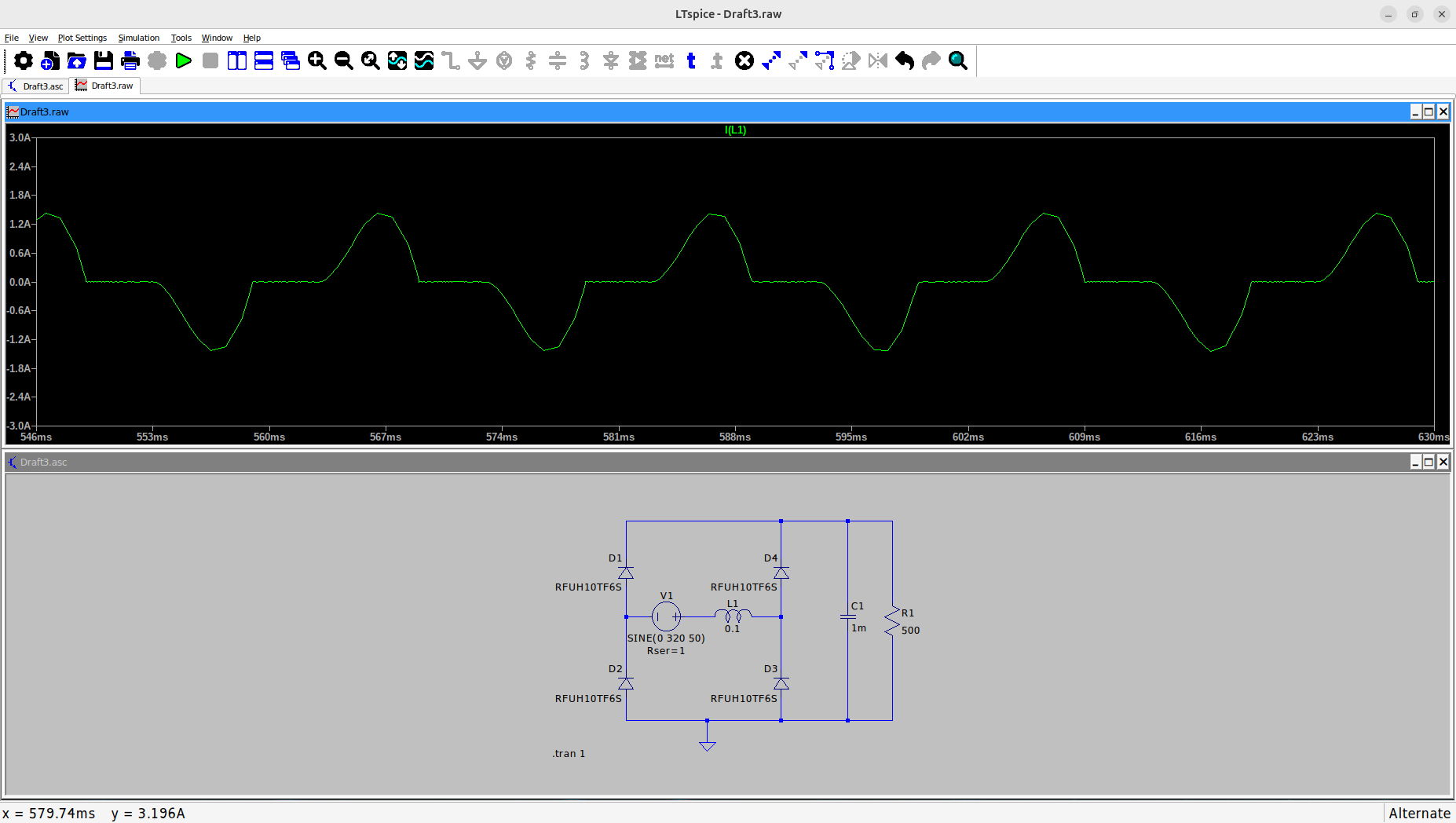The image size is (1456, 823).
Task: Click the Undo arrow icon
Action: 905,60
